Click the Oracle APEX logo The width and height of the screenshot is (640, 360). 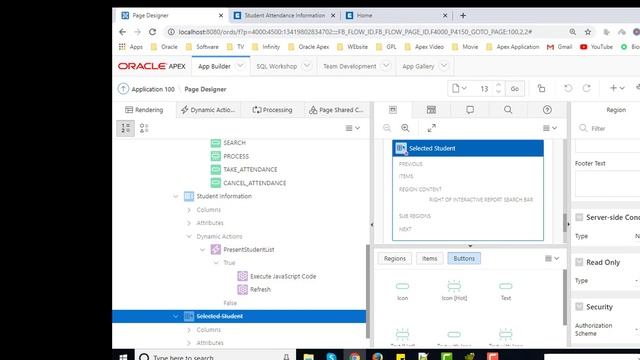pyautogui.click(x=151, y=66)
